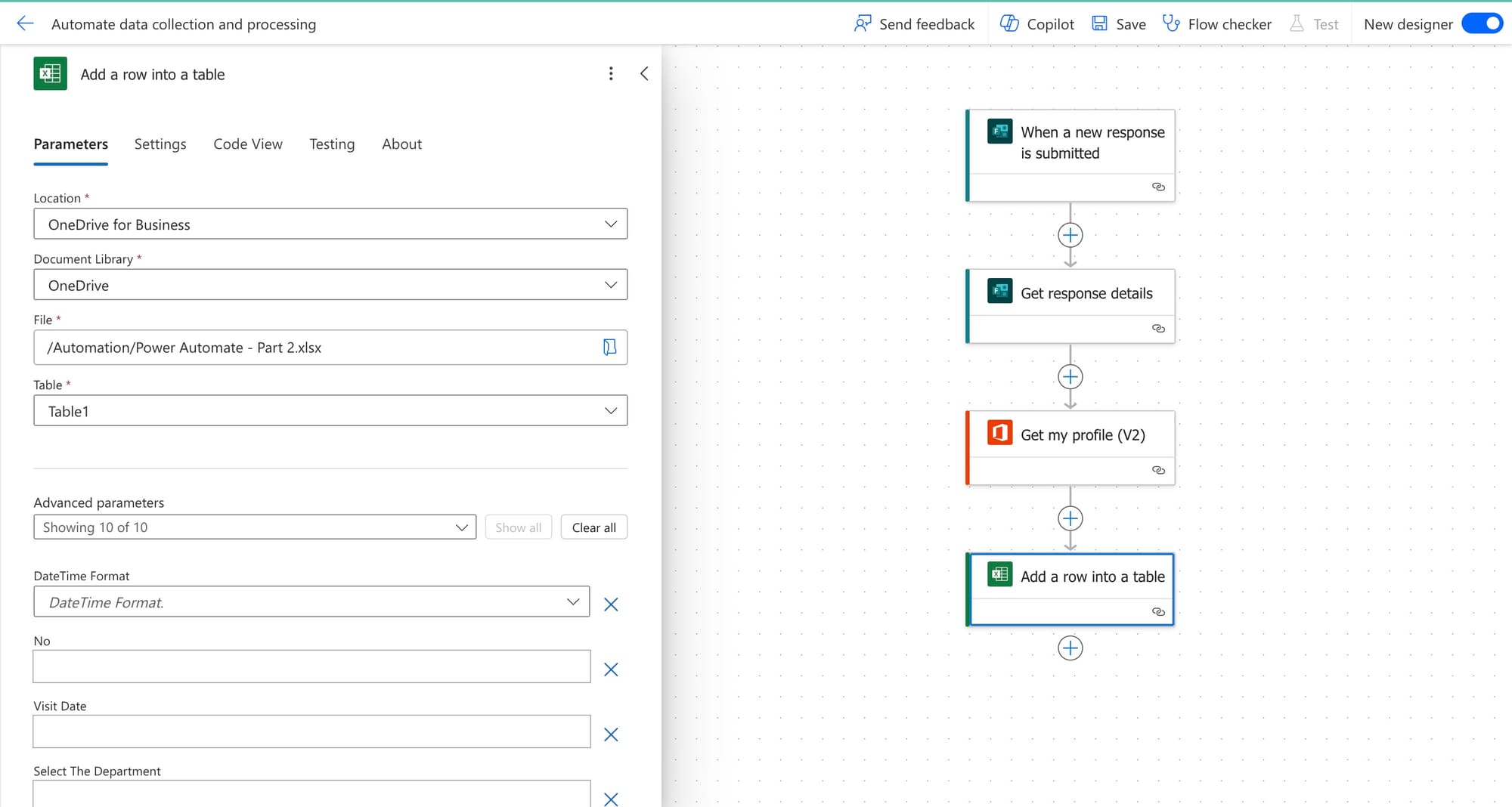Click the Visit Date input field
The height and width of the screenshot is (807, 1512).
point(311,731)
